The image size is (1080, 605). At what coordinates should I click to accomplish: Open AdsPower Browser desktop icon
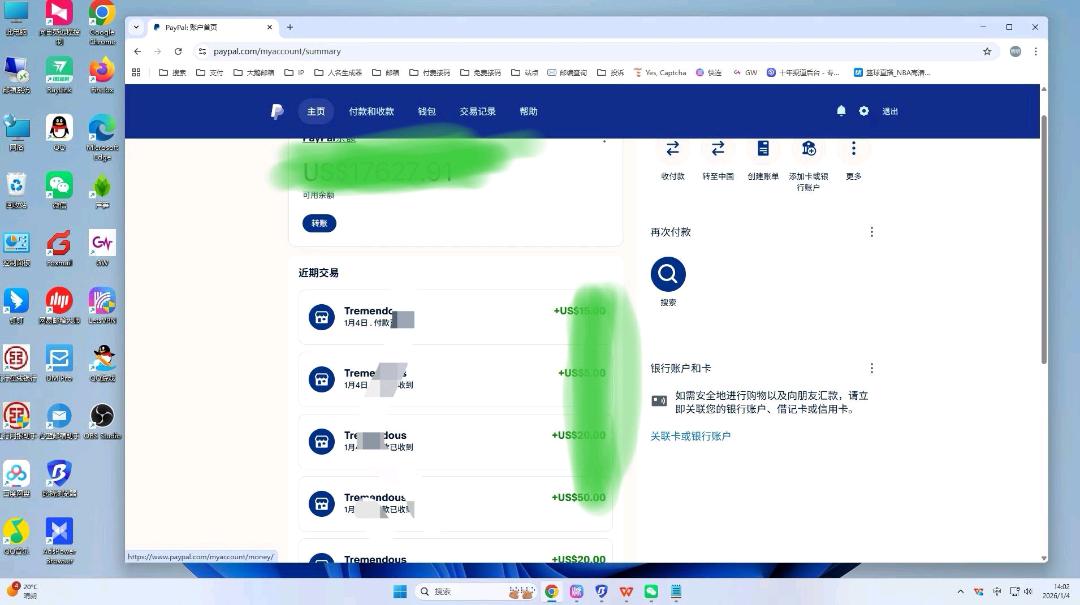[x=59, y=541]
